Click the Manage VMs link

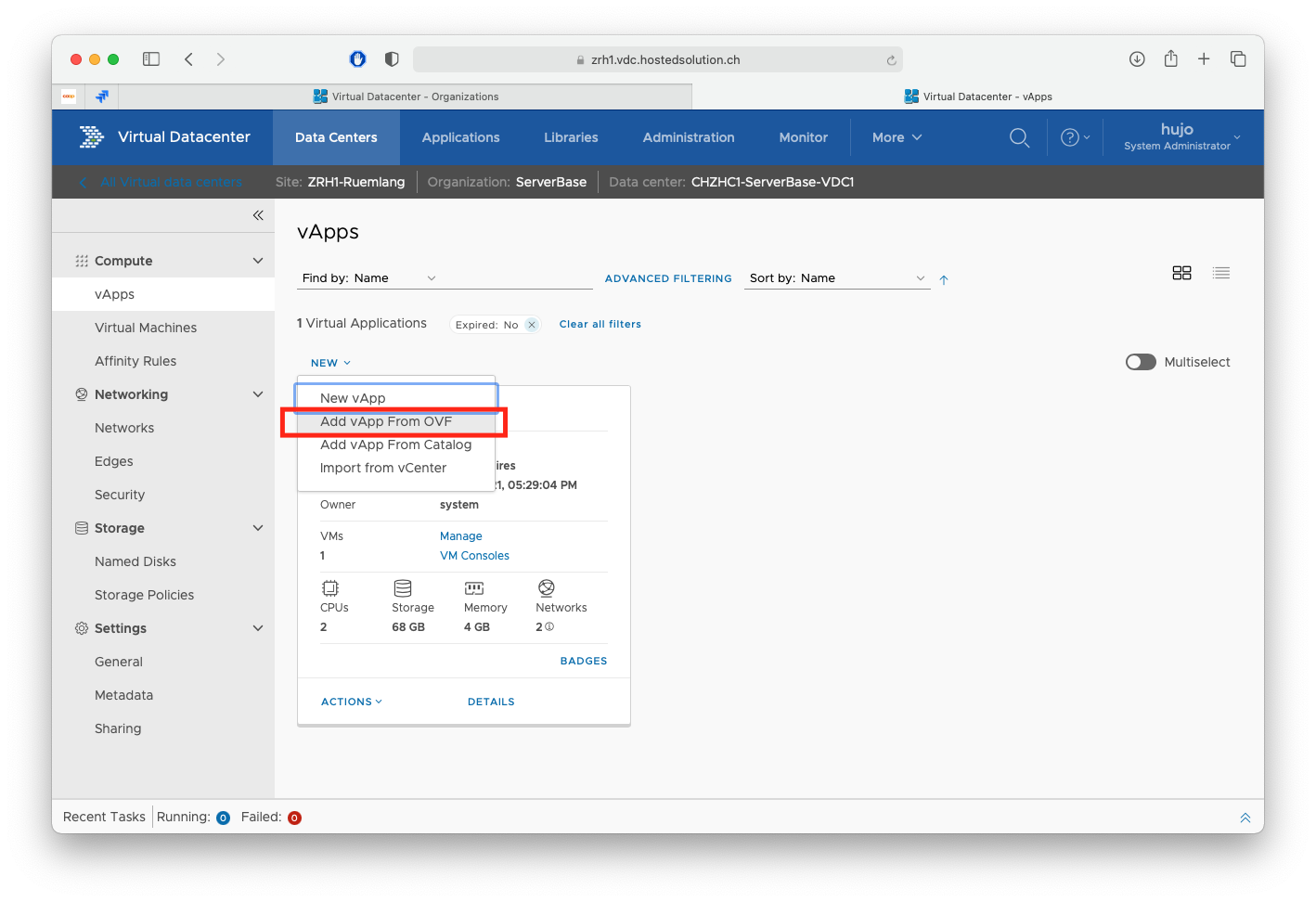click(x=461, y=536)
